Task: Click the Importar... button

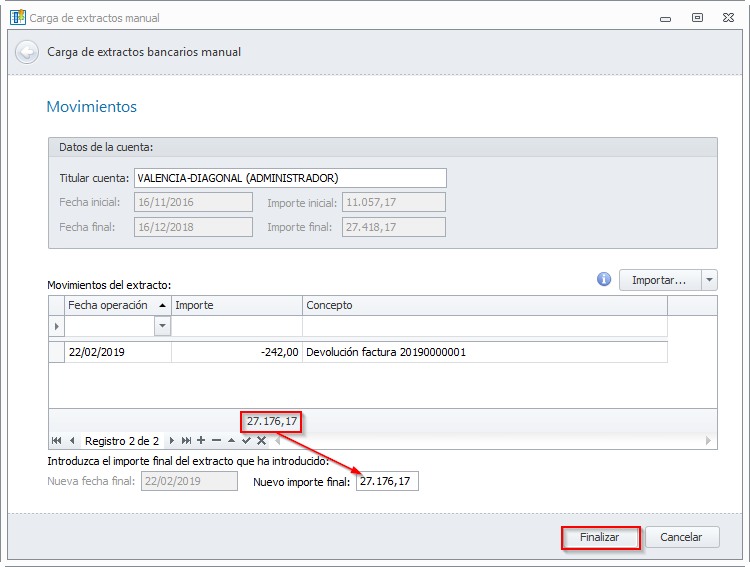Action: coord(660,280)
